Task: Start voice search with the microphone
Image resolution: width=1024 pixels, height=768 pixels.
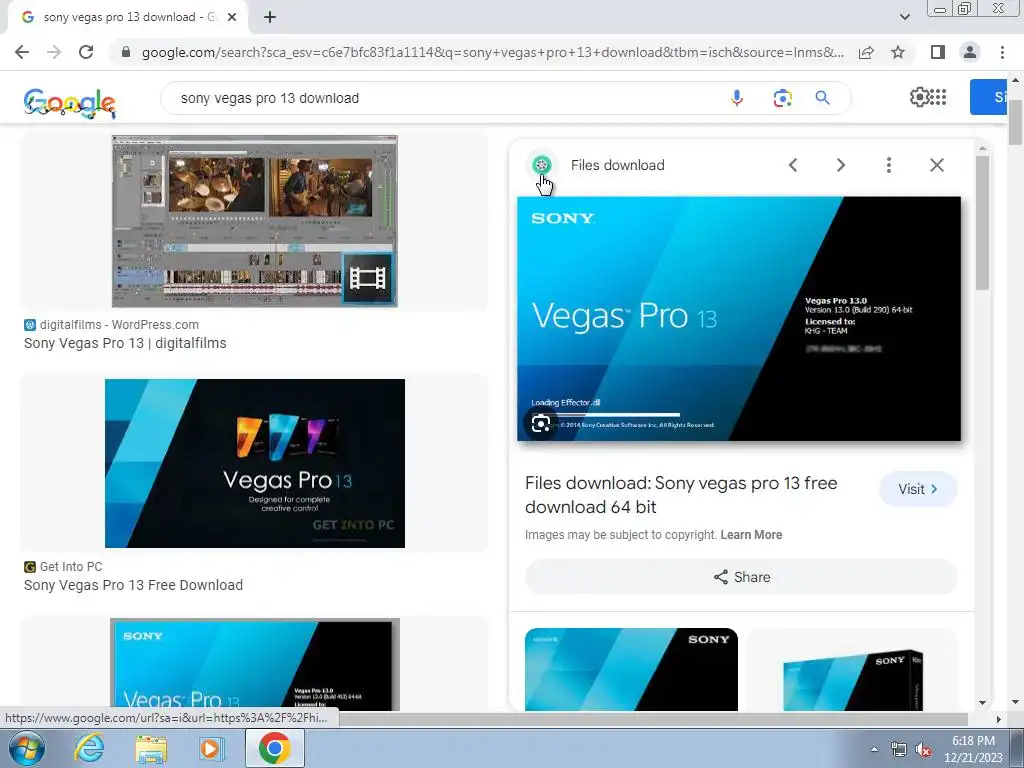Action: tap(737, 98)
